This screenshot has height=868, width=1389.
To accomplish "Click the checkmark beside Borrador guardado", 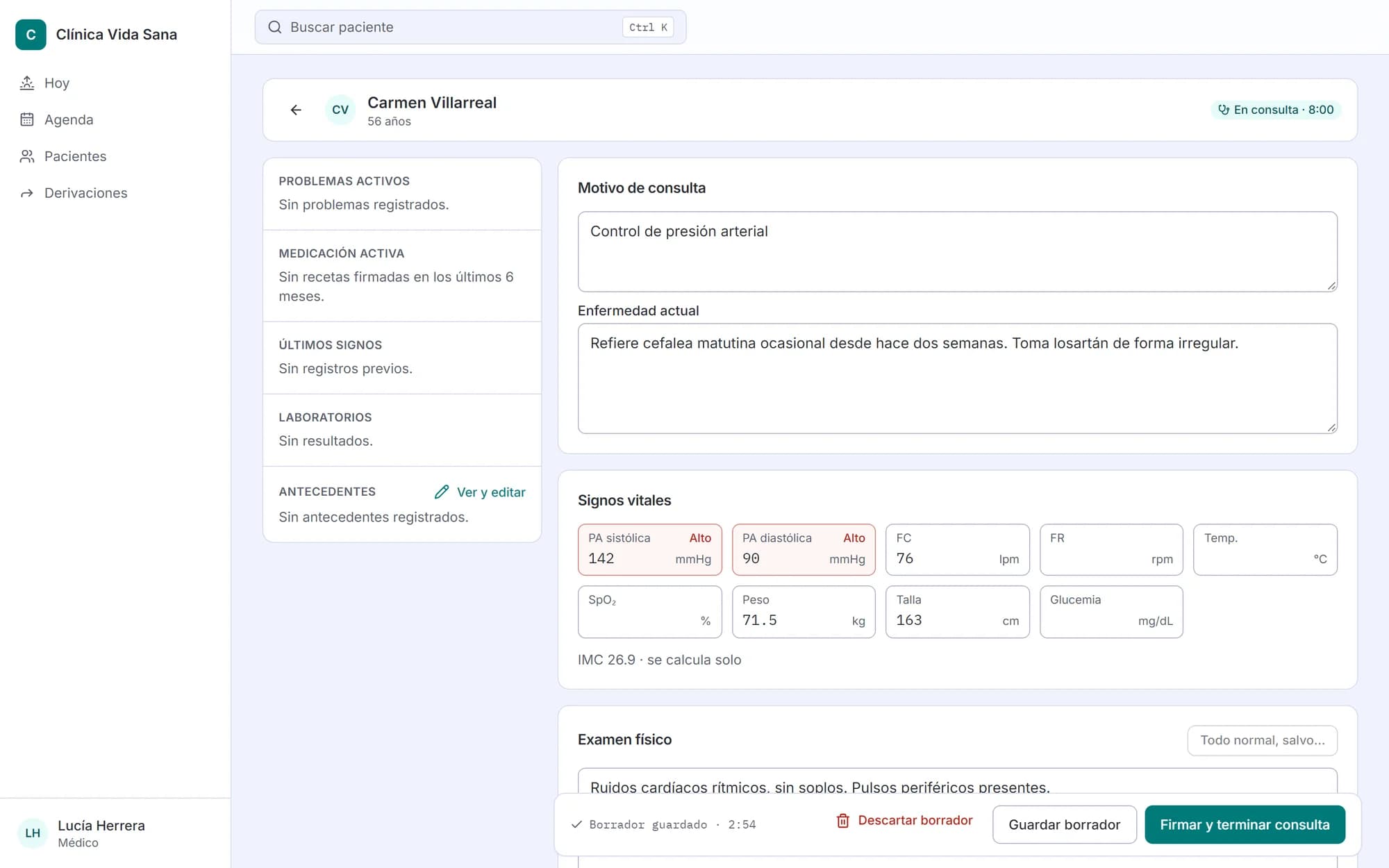I will click(x=576, y=825).
